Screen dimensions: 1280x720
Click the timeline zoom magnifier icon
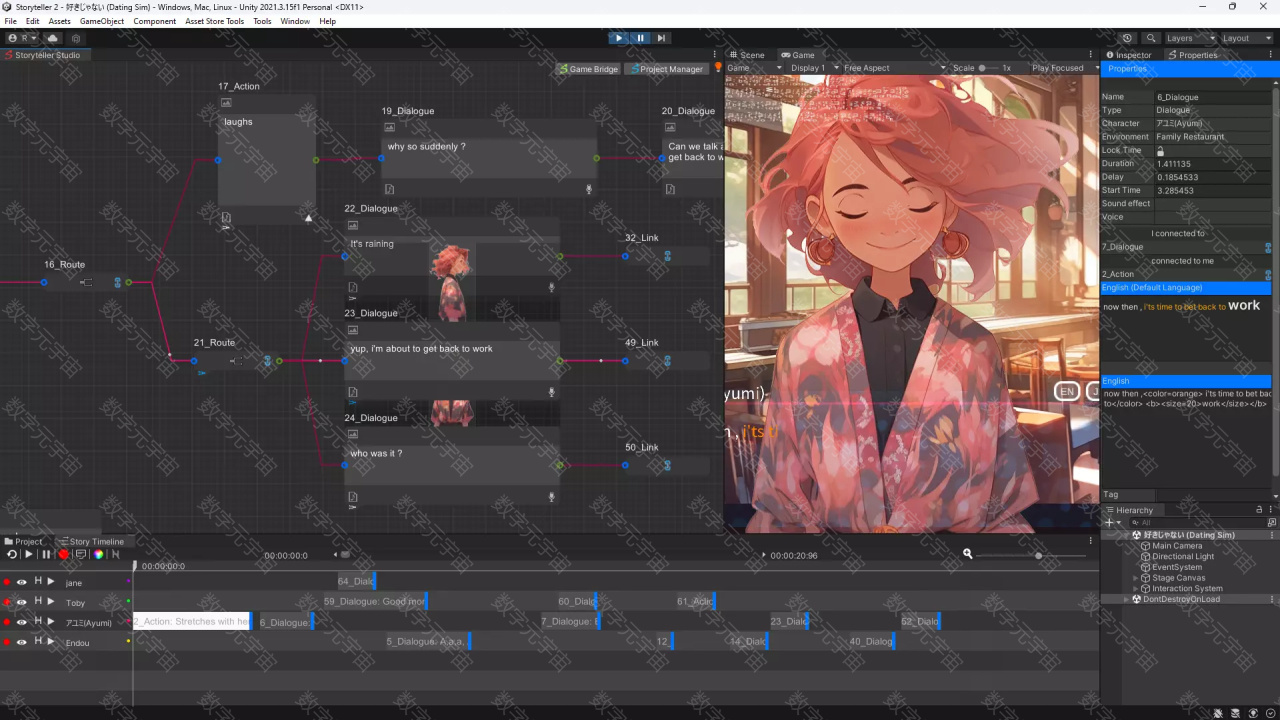967,554
